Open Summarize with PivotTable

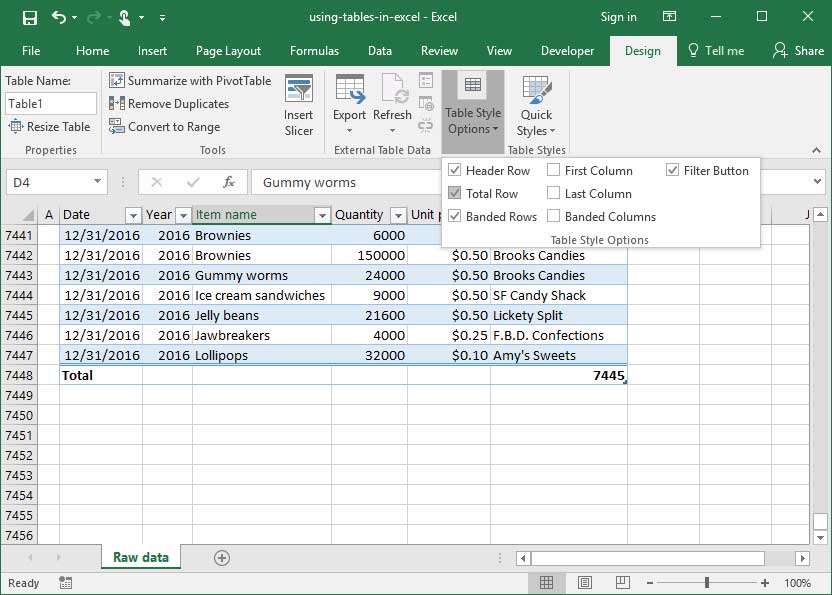point(189,80)
